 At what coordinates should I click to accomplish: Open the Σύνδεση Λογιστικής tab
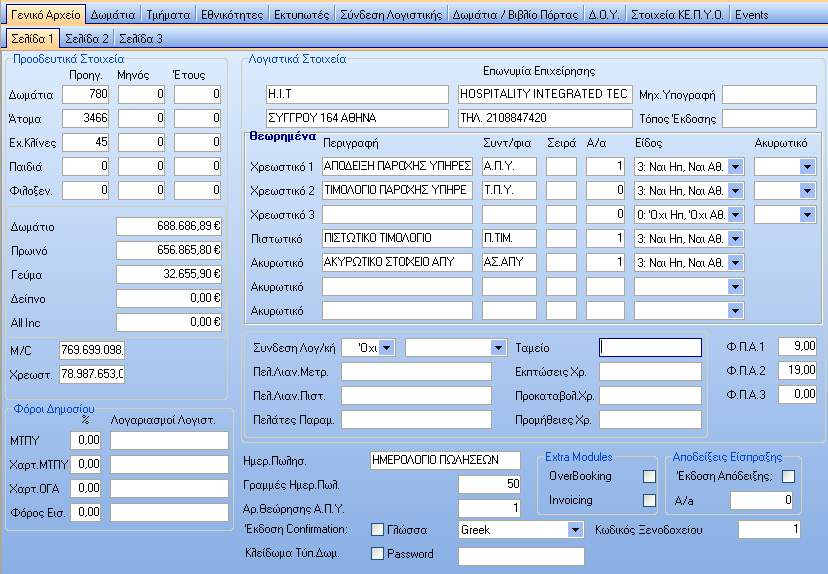[391, 15]
